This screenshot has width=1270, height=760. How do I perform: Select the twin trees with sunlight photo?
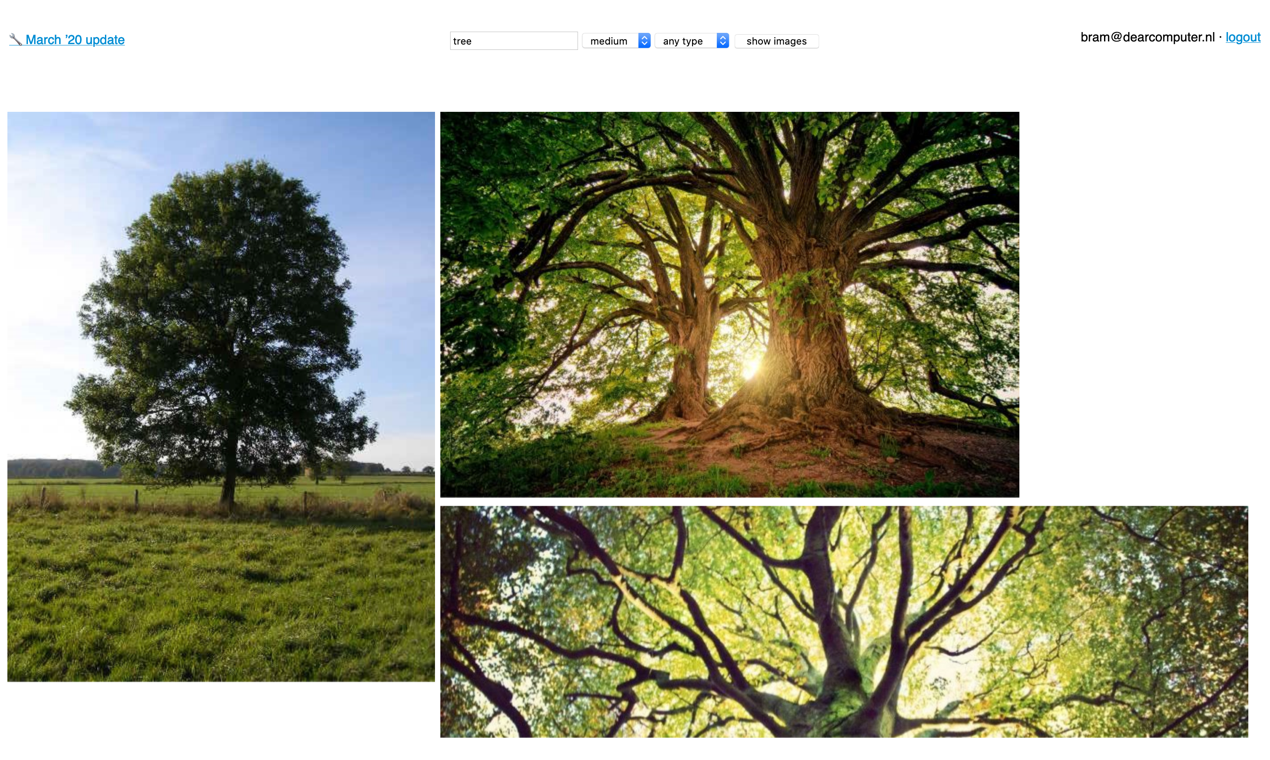click(x=729, y=304)
